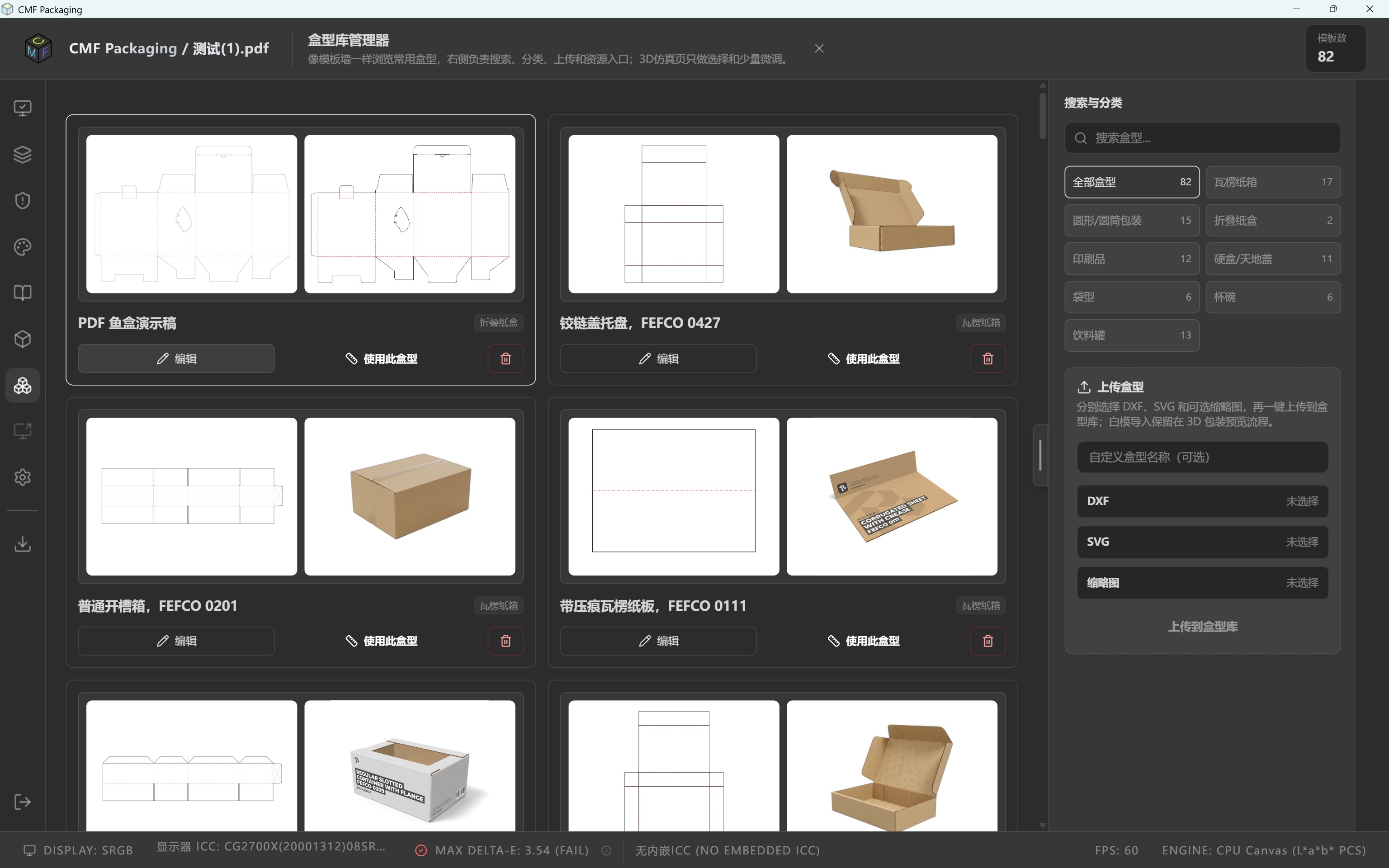
Task: Filter by 瓦楞纸箱 category
Action: pos(1273,182)
